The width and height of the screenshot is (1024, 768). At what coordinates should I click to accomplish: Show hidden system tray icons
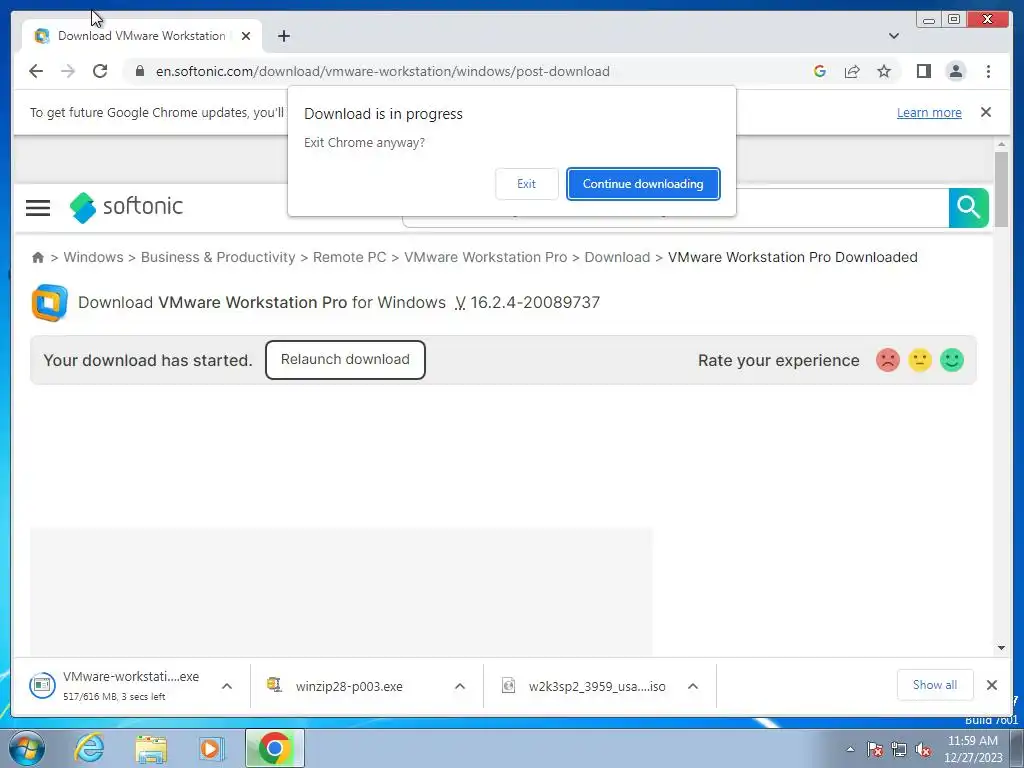[850, 749]
